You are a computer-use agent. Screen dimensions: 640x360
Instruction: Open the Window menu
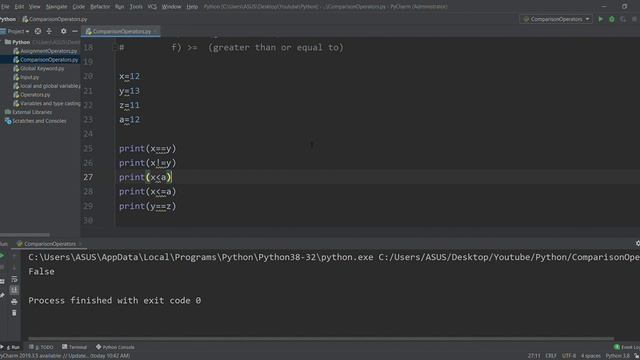point(171,7)
